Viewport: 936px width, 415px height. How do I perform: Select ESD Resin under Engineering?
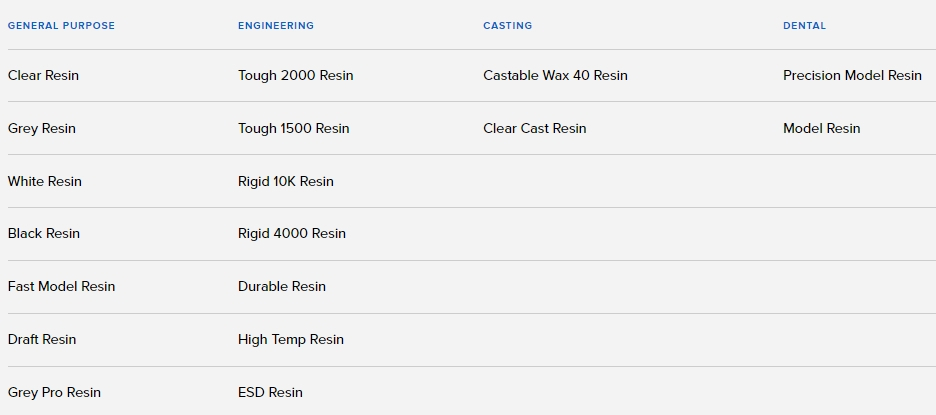pos(270,392)
